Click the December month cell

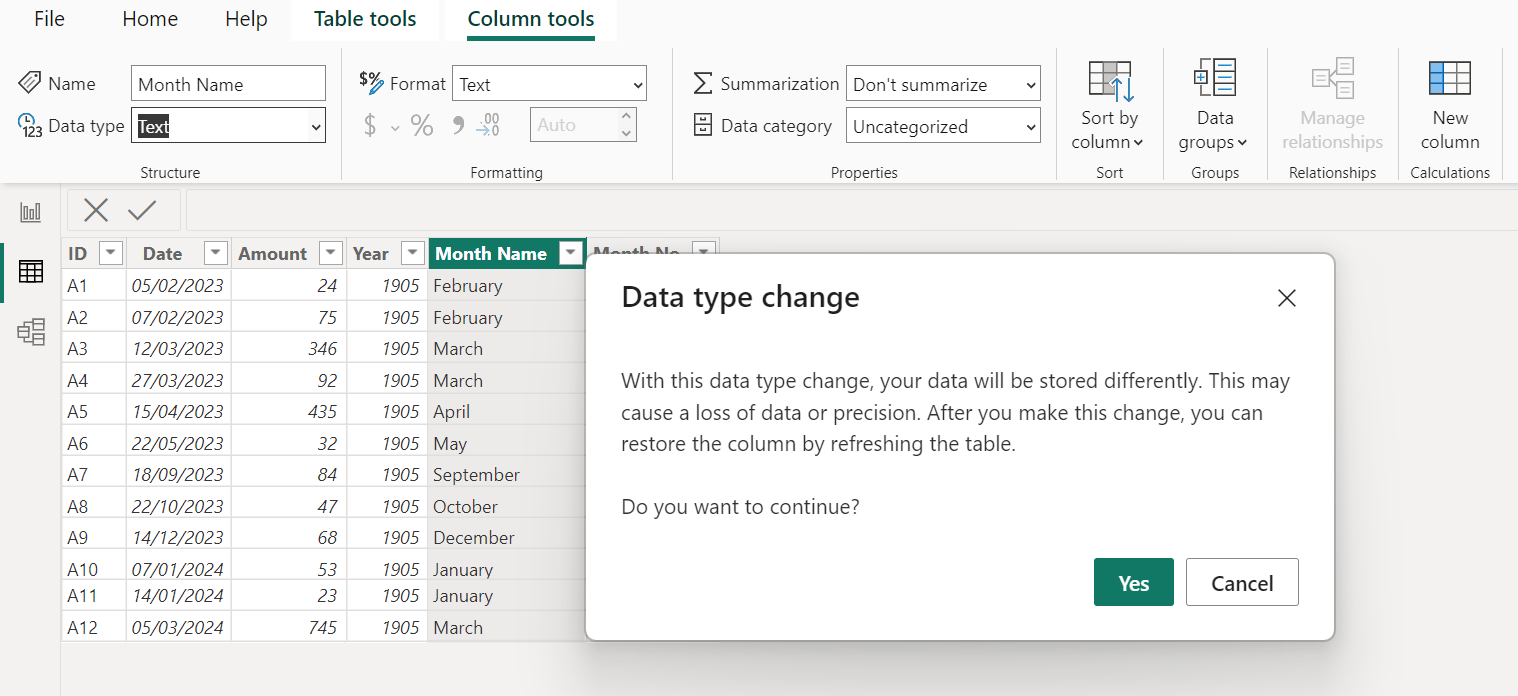click(506, 538)
